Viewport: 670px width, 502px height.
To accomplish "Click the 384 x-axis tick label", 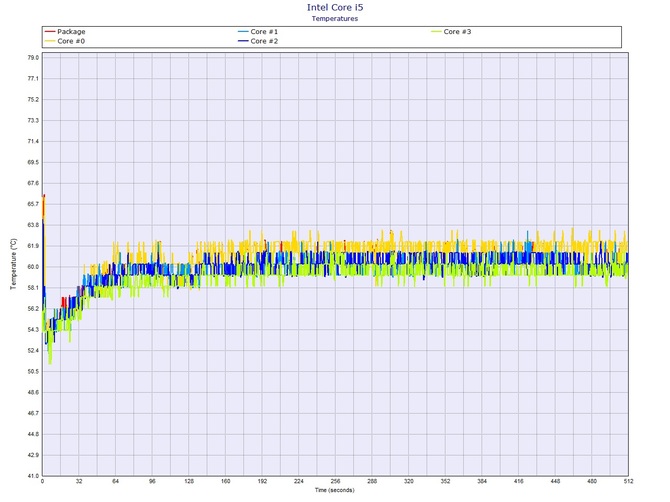I will click(482, 481).
